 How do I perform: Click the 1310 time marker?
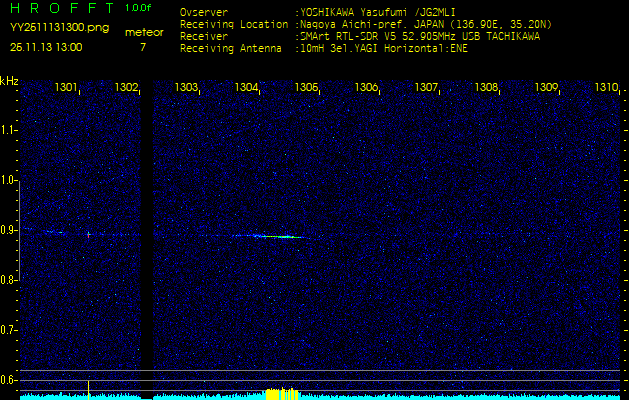tap(606, 88)
